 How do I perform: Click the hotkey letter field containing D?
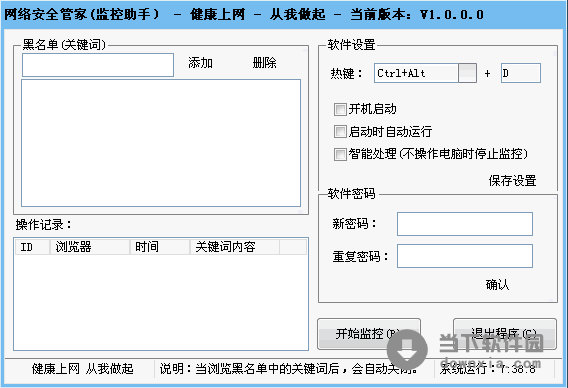[x=521, y=73]
